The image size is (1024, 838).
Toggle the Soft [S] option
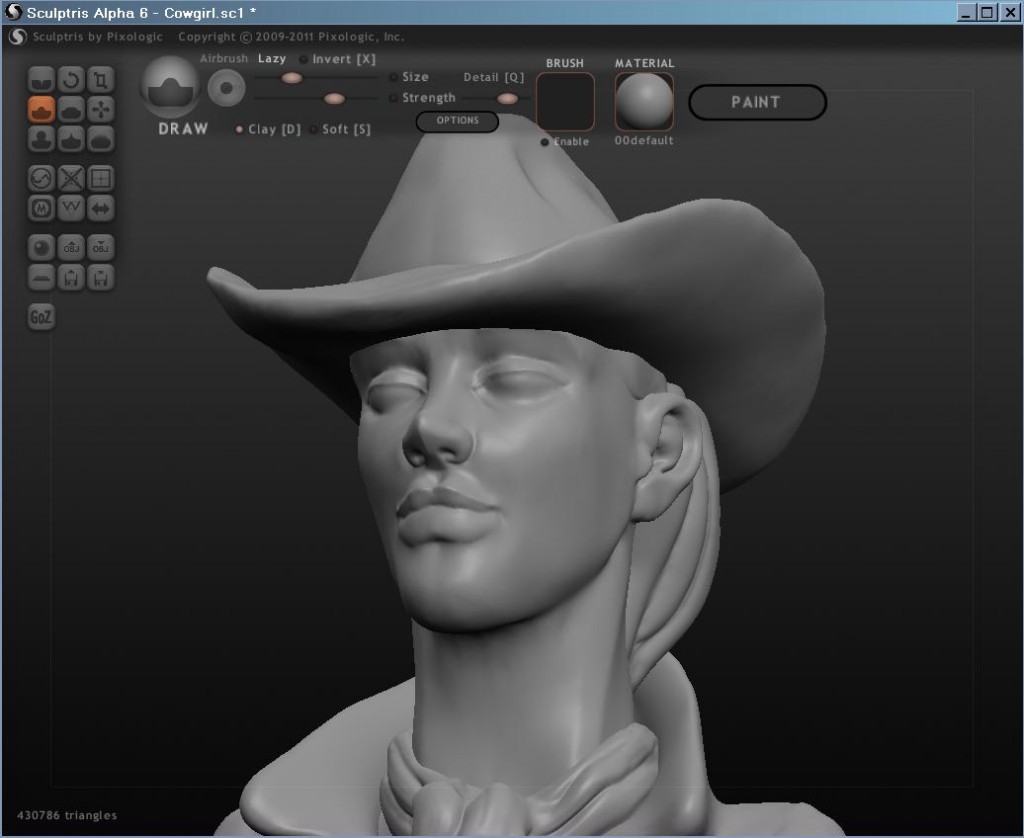tap(313, 129)
